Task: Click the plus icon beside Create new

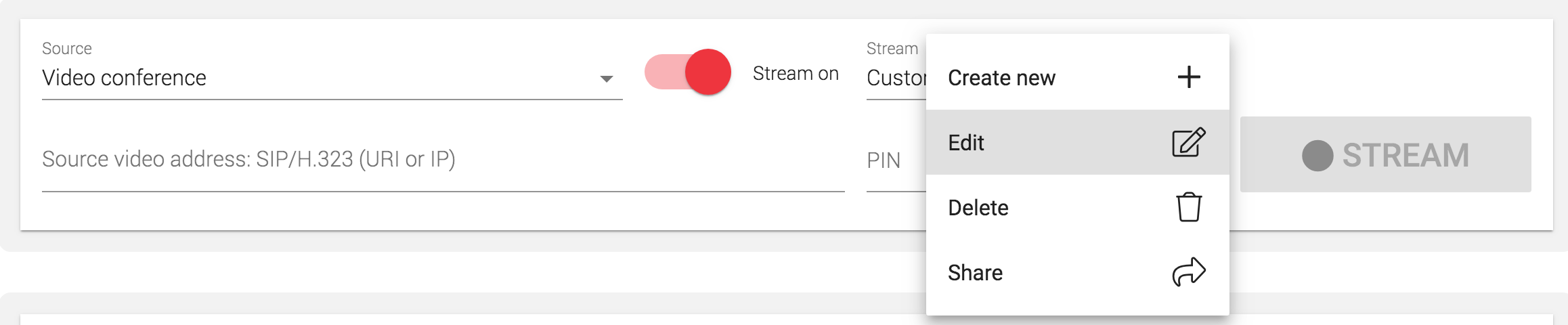Action: (1189, 77)
